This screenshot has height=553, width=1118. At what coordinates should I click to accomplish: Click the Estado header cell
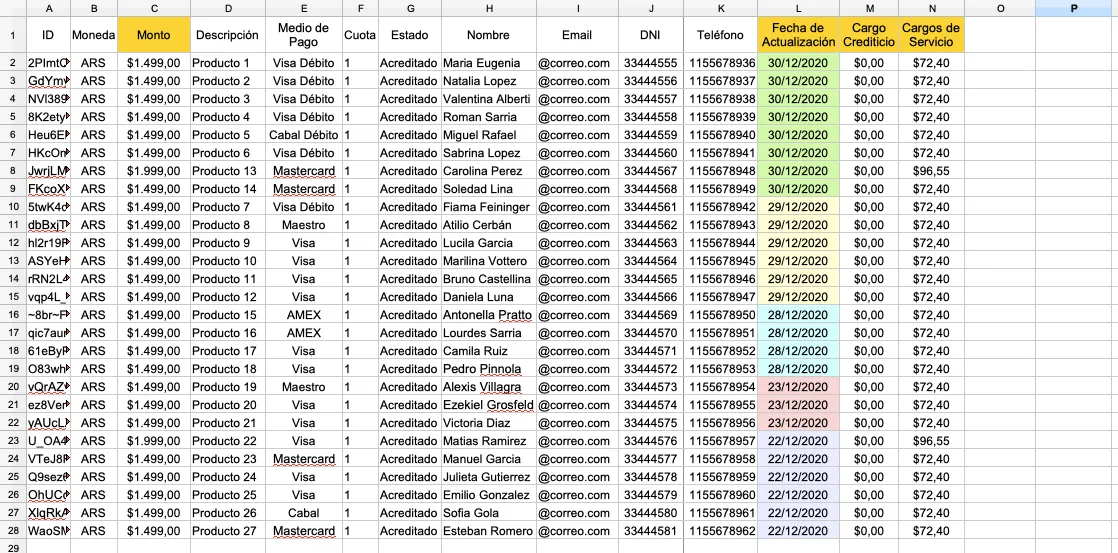410,35
